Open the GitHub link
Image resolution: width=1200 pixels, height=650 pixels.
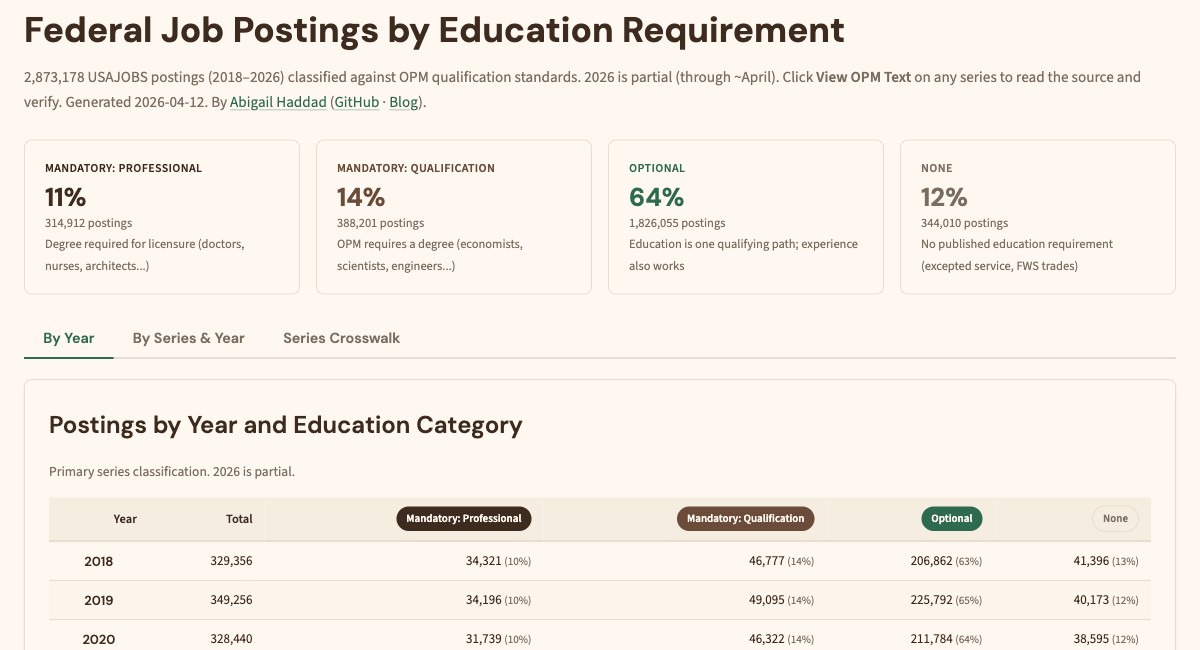point(356,102)
